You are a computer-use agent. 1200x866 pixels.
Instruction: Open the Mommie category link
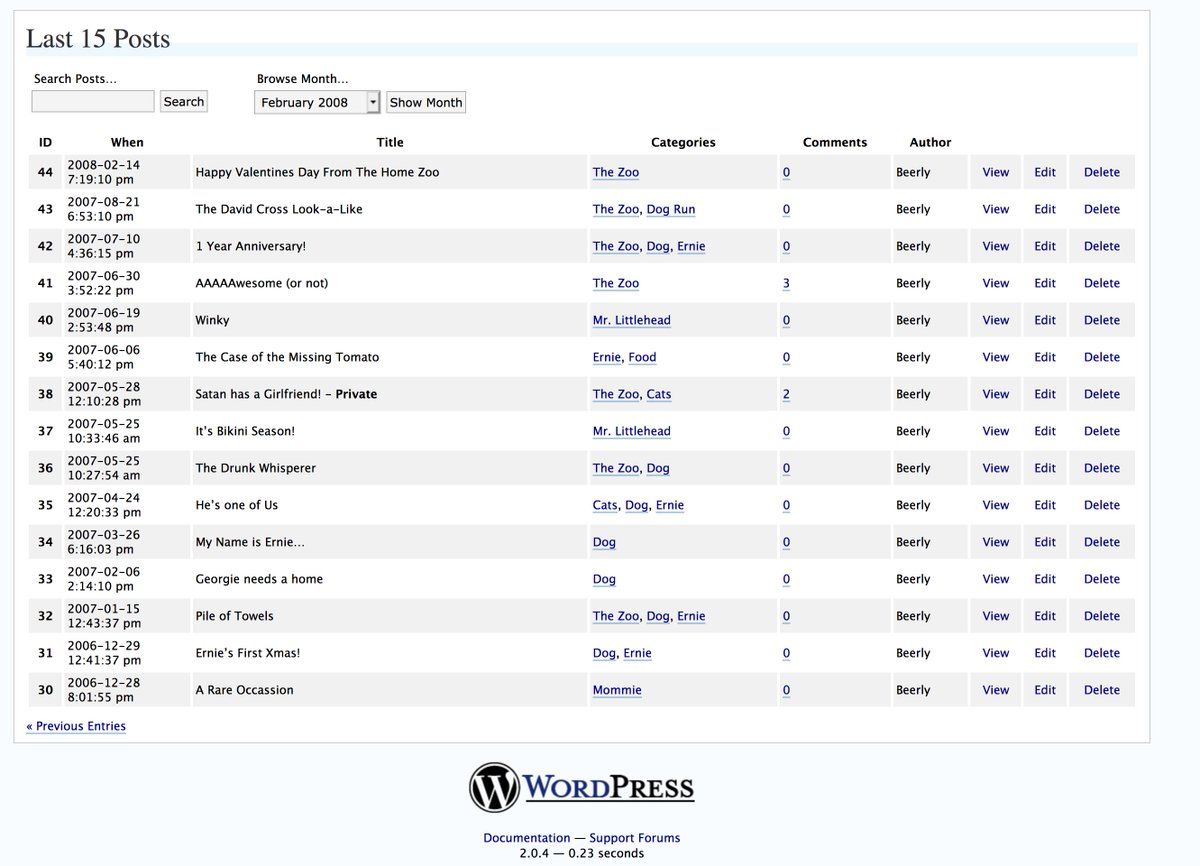(x=617, y=690)
